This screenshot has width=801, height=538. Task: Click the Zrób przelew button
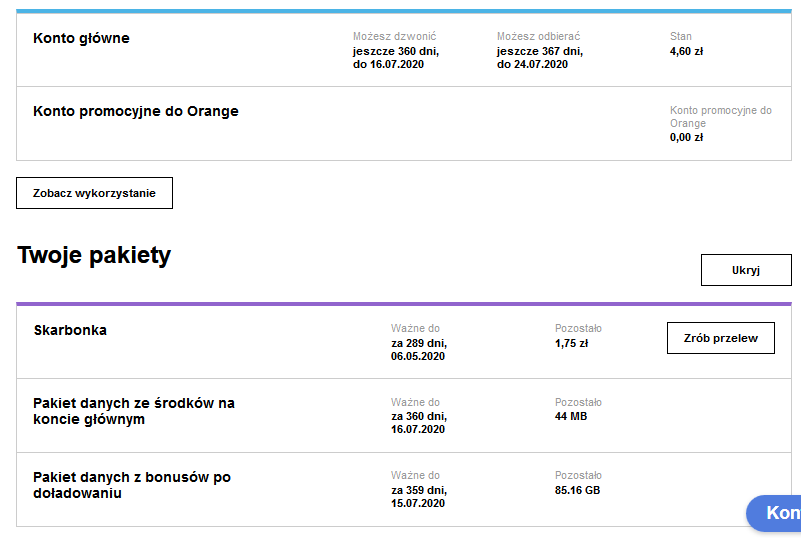[720, 338]
